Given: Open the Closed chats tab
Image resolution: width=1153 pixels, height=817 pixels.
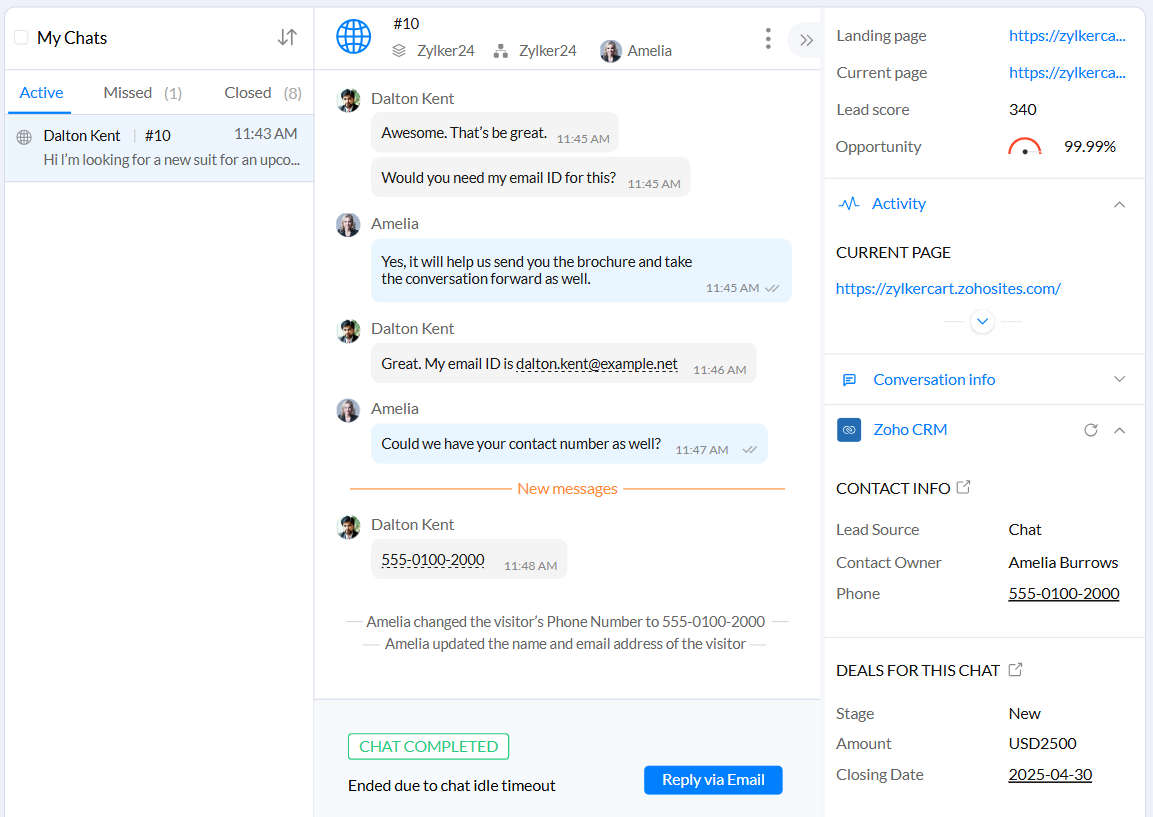Looking at the screenshot, I should (248, 92).
